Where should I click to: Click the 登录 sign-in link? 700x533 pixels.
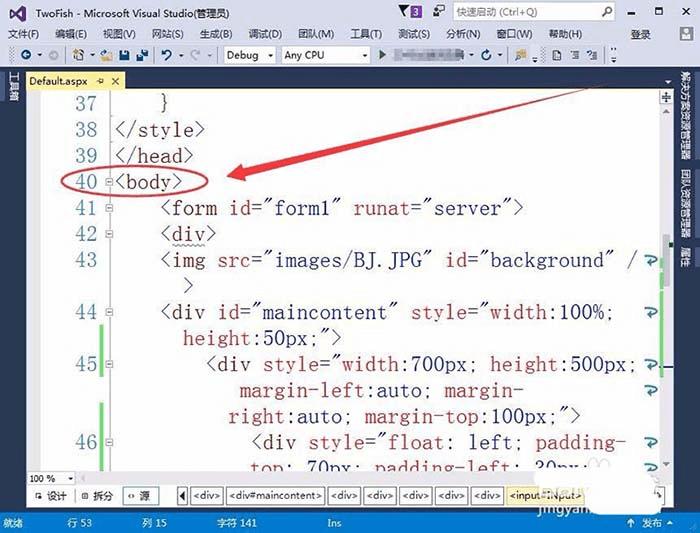click(641, 34)
